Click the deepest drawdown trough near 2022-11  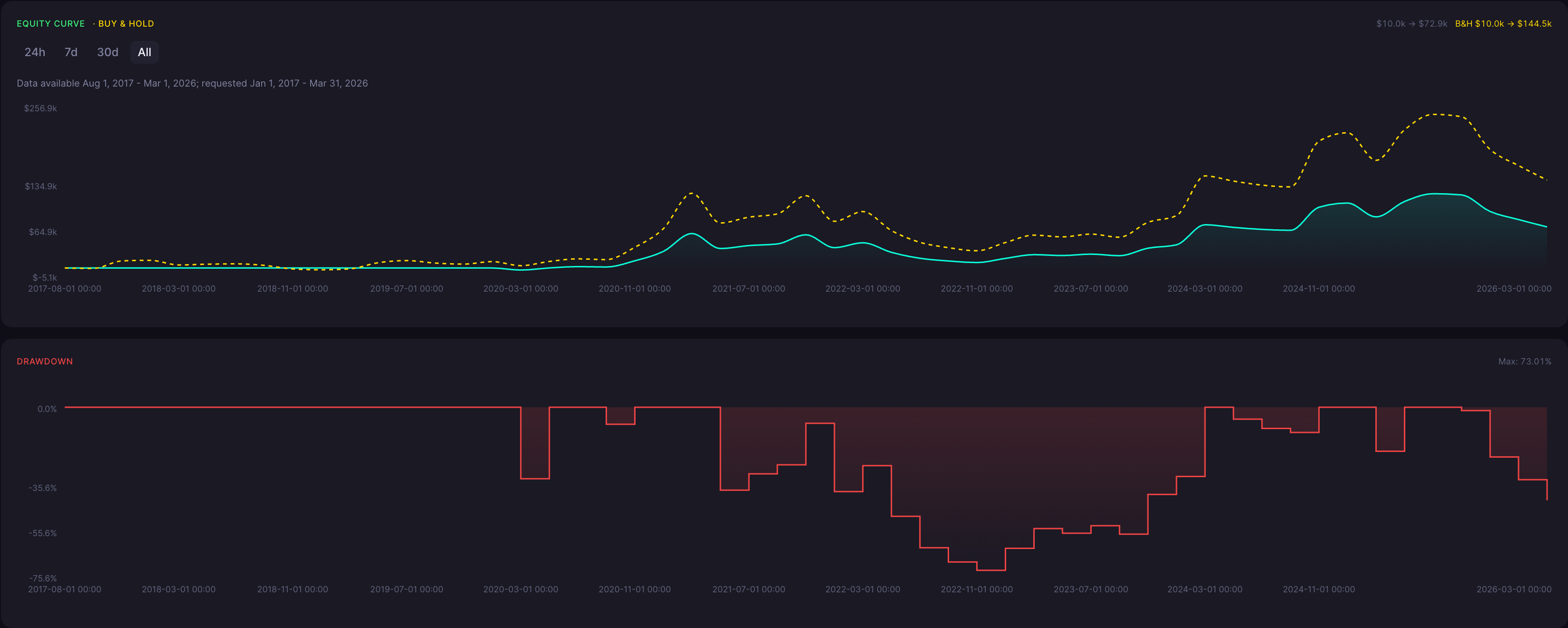(x=991, y=569)
